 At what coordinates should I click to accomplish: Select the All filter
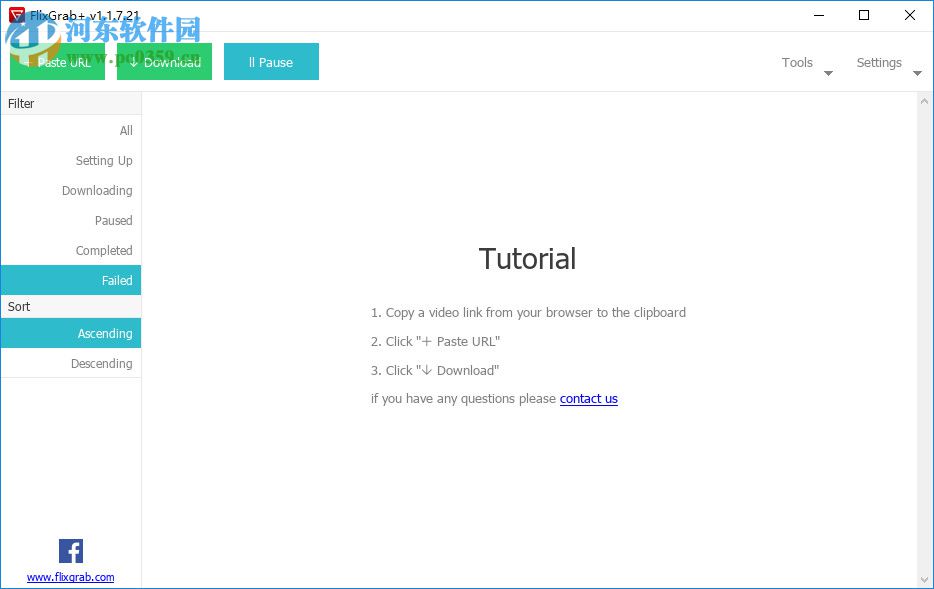pyautogui.click(x=71, y=130)
